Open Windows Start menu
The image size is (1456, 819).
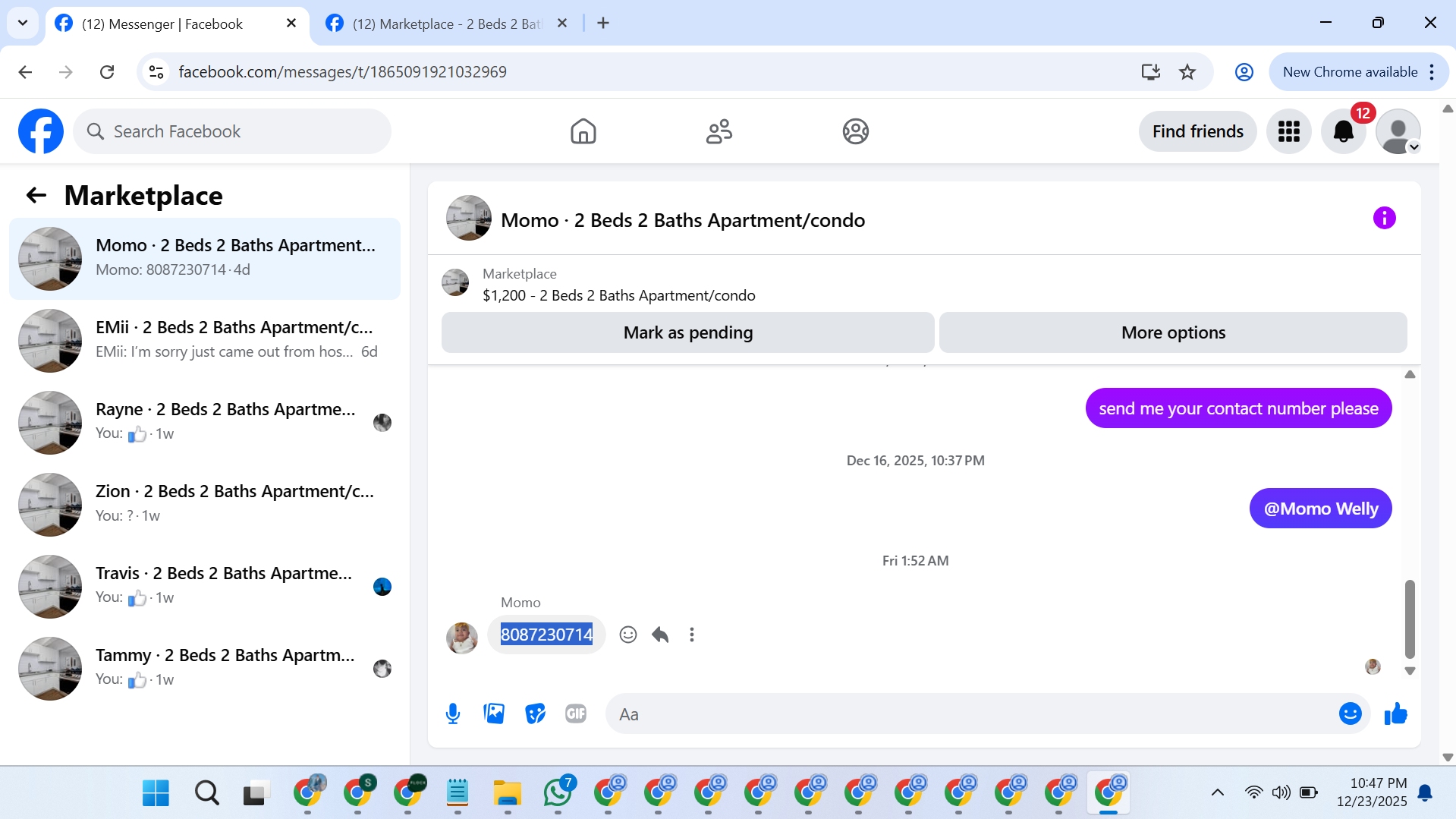click(x=156, y=793)
